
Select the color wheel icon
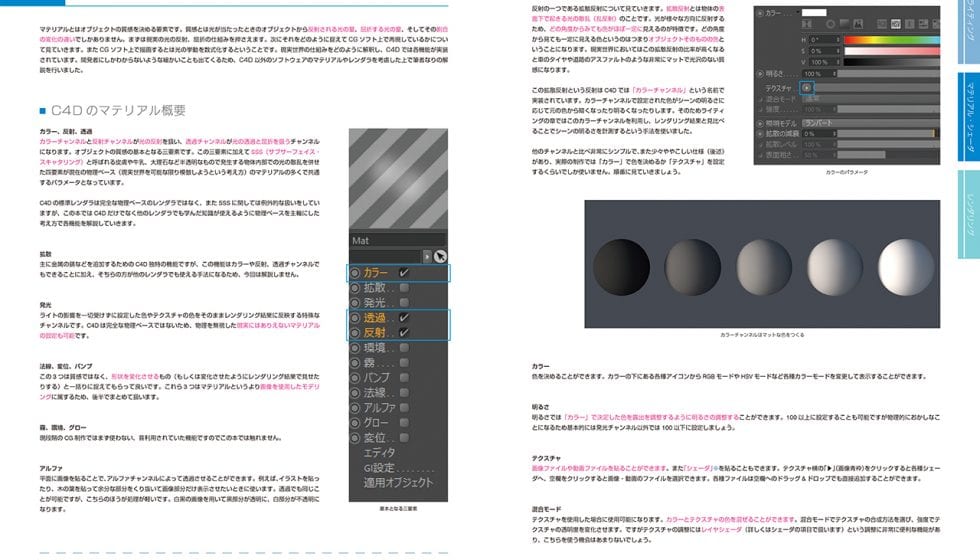point(831,24)
